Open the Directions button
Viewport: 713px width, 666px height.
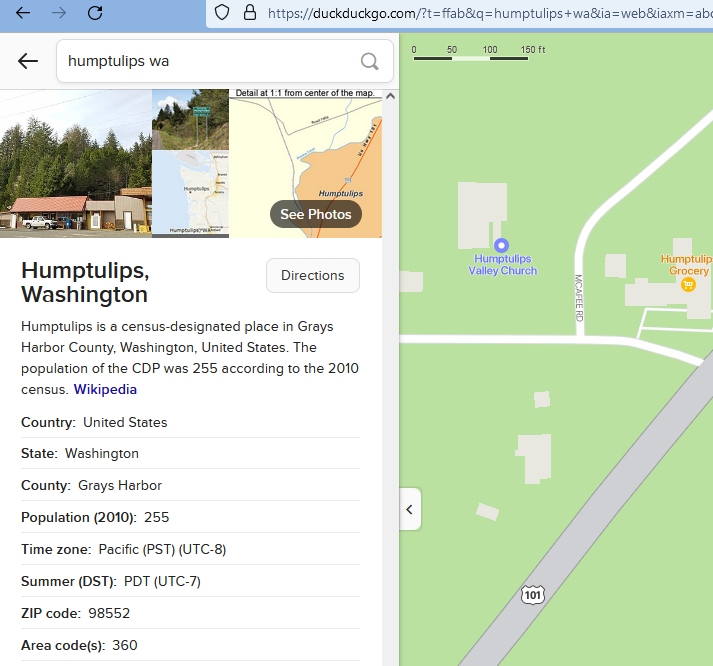[312, 276]
